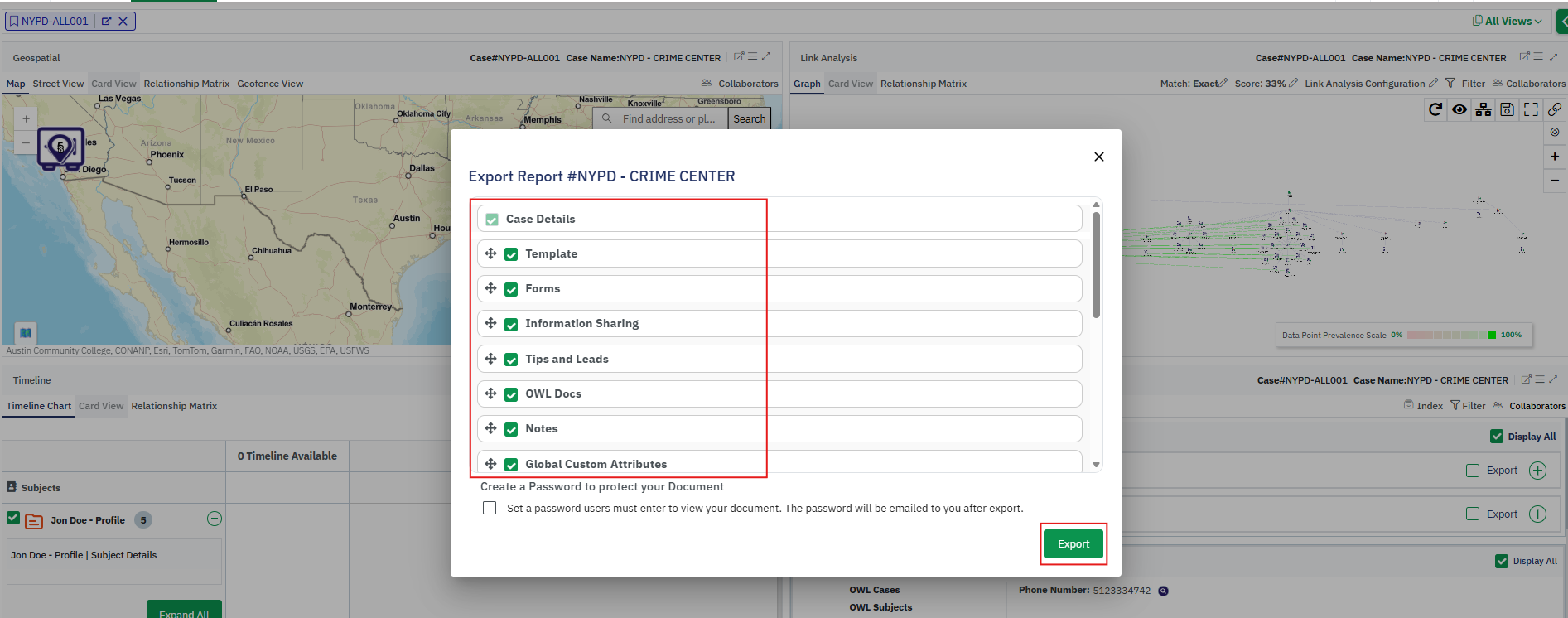Click the hierarchy layout icon in graph toolbar
The width and height of the screenshot is (1568, 618).
1484,109
